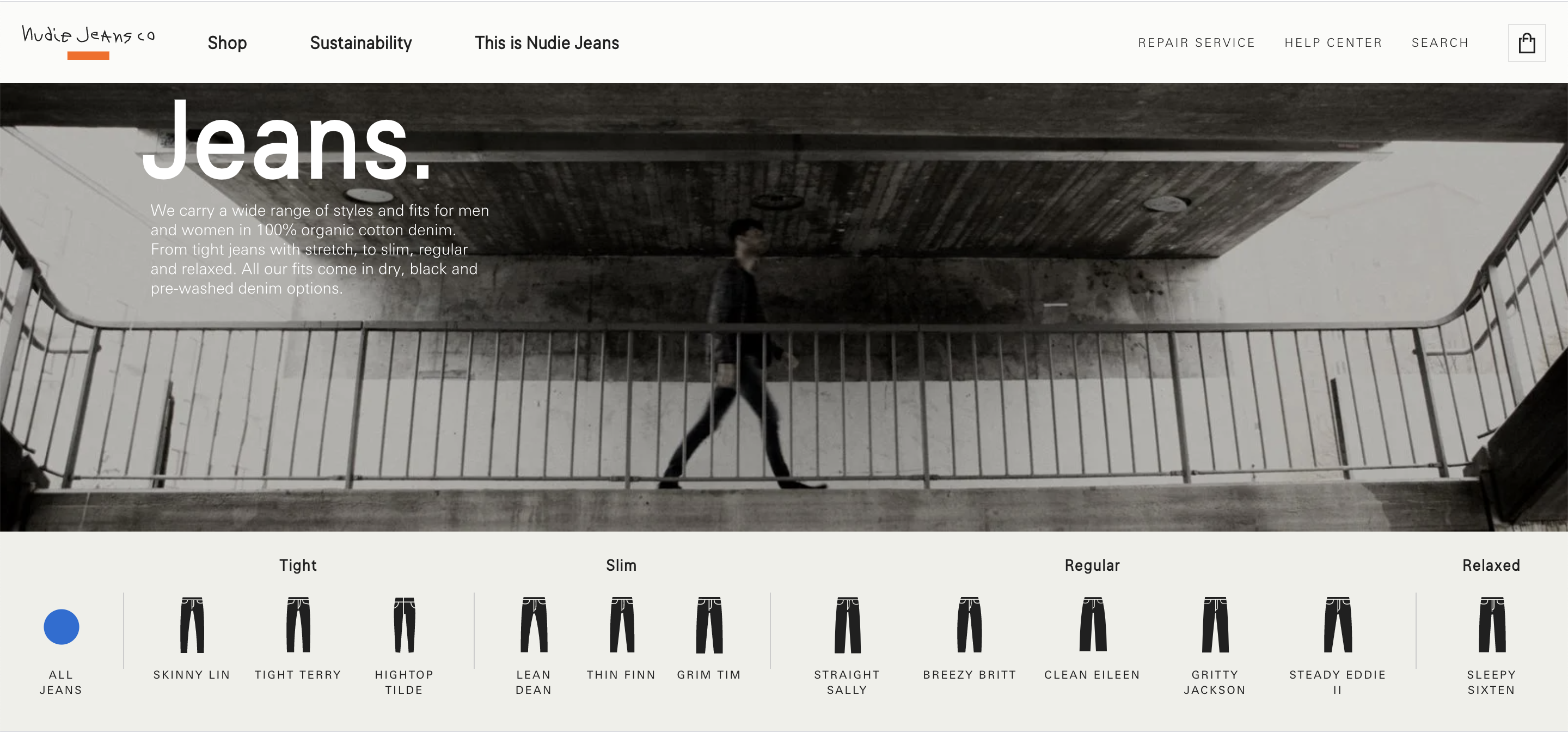The width and height of the screenshot is (1568, 732).
Task: Click the BREEZY BRITT text label
Action: click(970, 675)
